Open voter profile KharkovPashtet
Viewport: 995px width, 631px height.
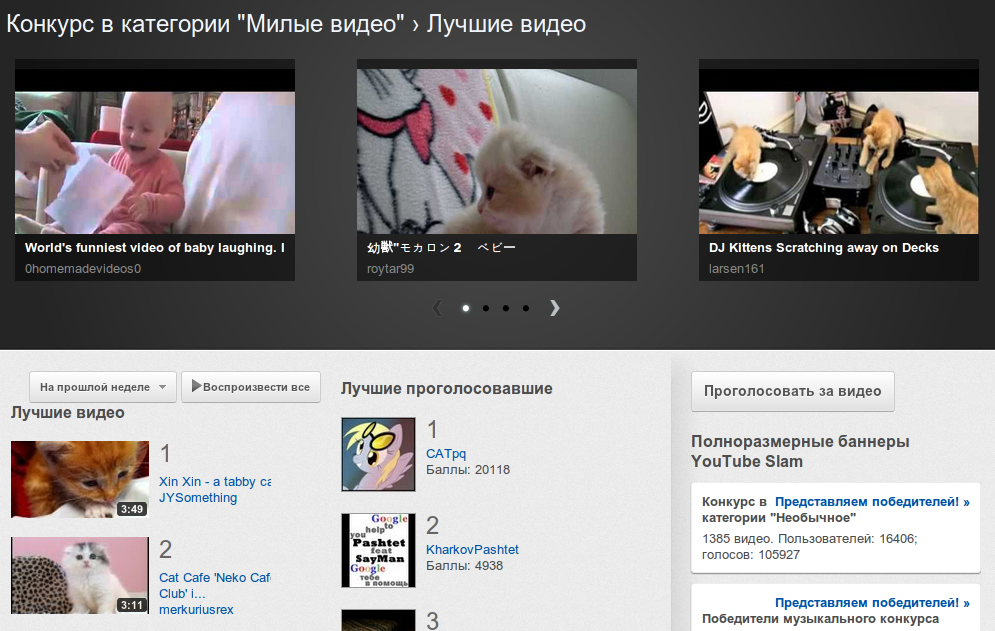click(472, 549)
